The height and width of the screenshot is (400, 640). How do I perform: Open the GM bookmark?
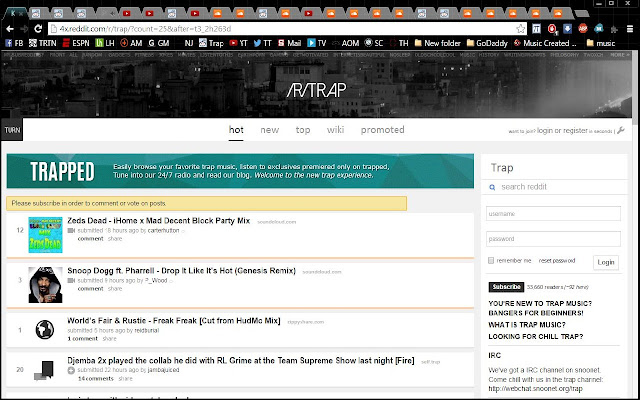click(x=159, y=43)
